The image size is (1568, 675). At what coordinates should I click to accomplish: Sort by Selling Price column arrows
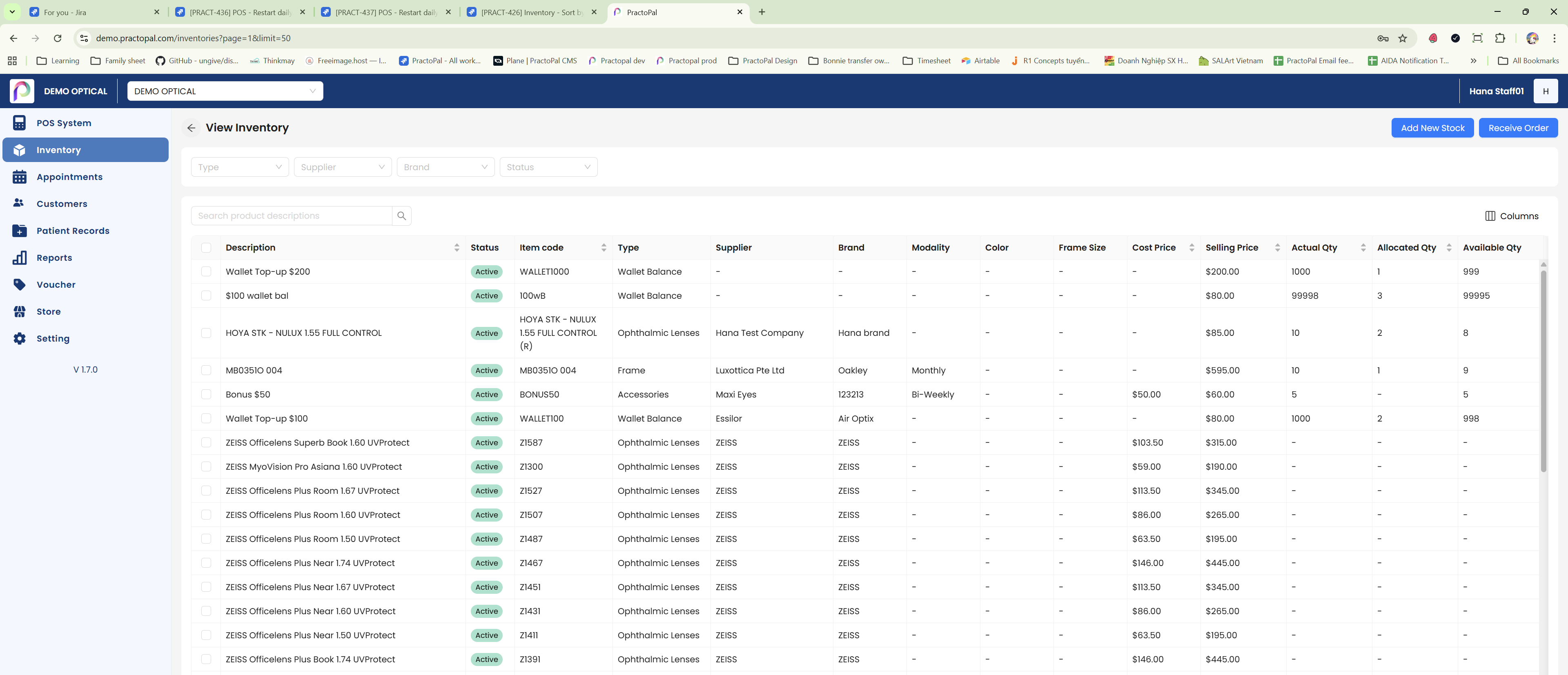[x=1277, y=247]
